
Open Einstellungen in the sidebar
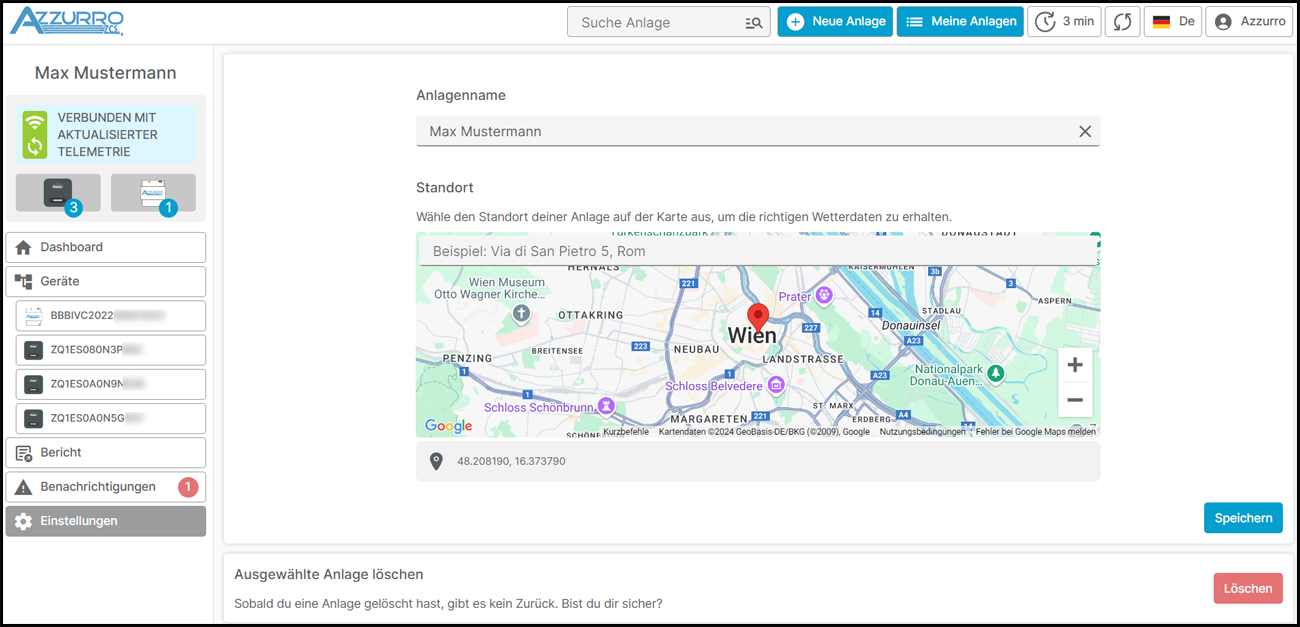(106, 521)
